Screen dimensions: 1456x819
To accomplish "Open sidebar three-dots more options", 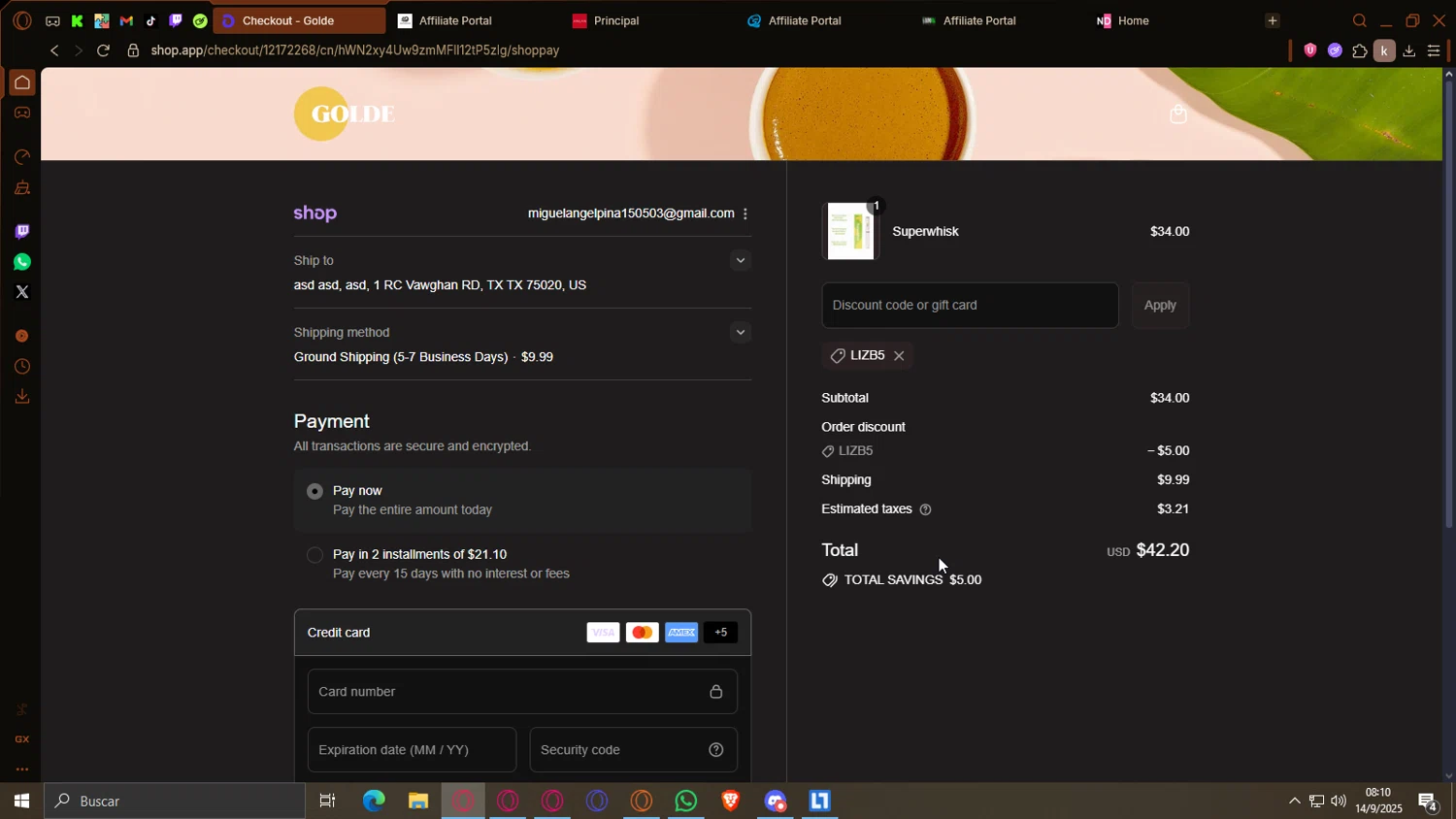I will pyautogui.click(x=21, y=770).
